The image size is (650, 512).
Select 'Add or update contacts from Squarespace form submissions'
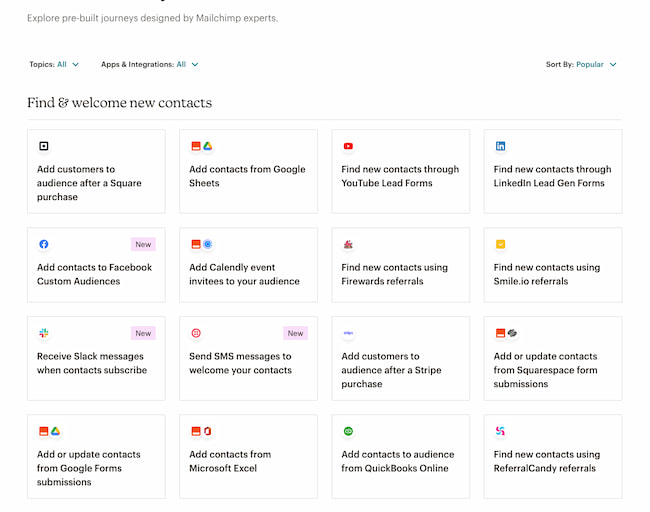click(553, 358)
